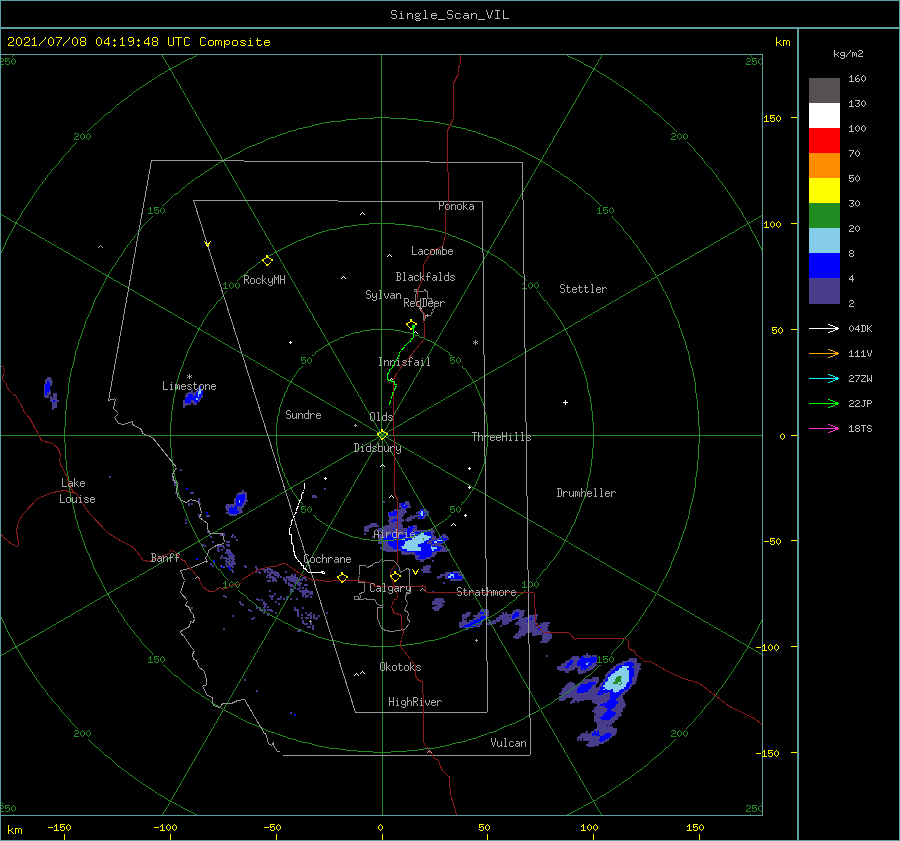Click the light-blue storm cell near Airdrie

pos(418,542)
